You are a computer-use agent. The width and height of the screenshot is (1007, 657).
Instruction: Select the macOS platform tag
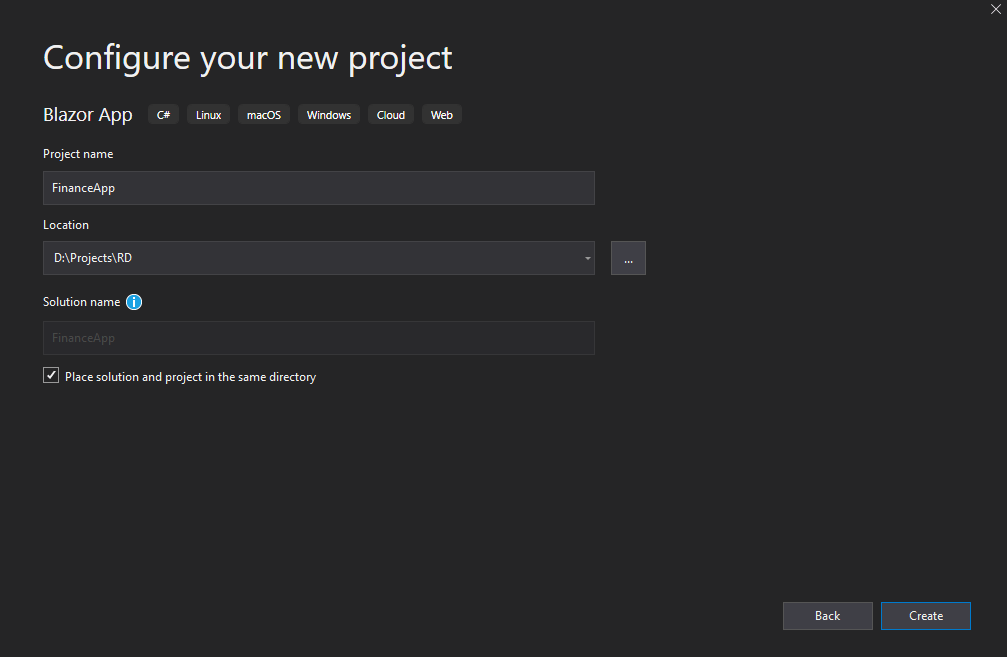(x=264, y=115)
